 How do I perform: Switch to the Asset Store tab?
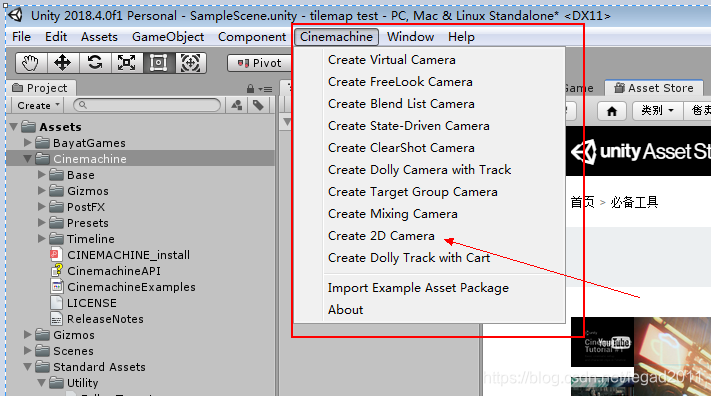click(654, 88)
